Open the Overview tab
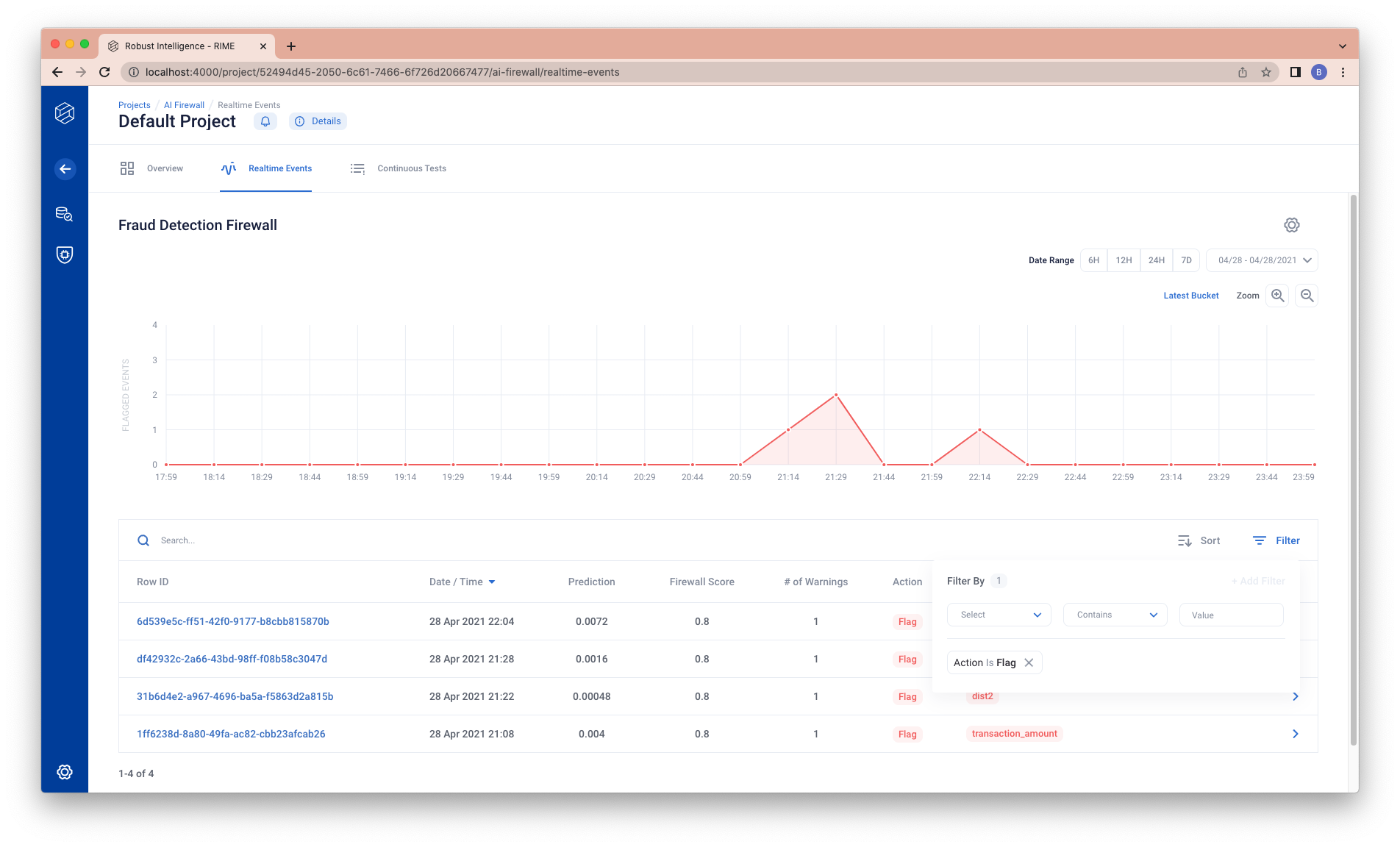This screenshot has height=847, width=1400. coord(152,168)
